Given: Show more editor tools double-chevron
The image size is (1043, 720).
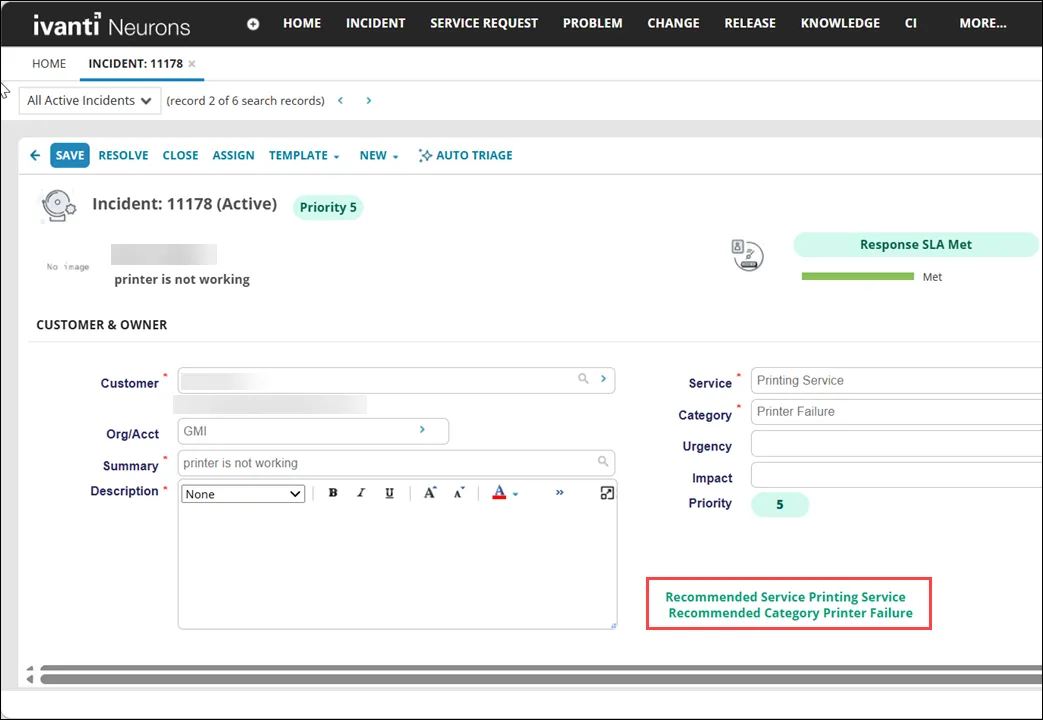Looking at the screenshot, I should (559, 492).
